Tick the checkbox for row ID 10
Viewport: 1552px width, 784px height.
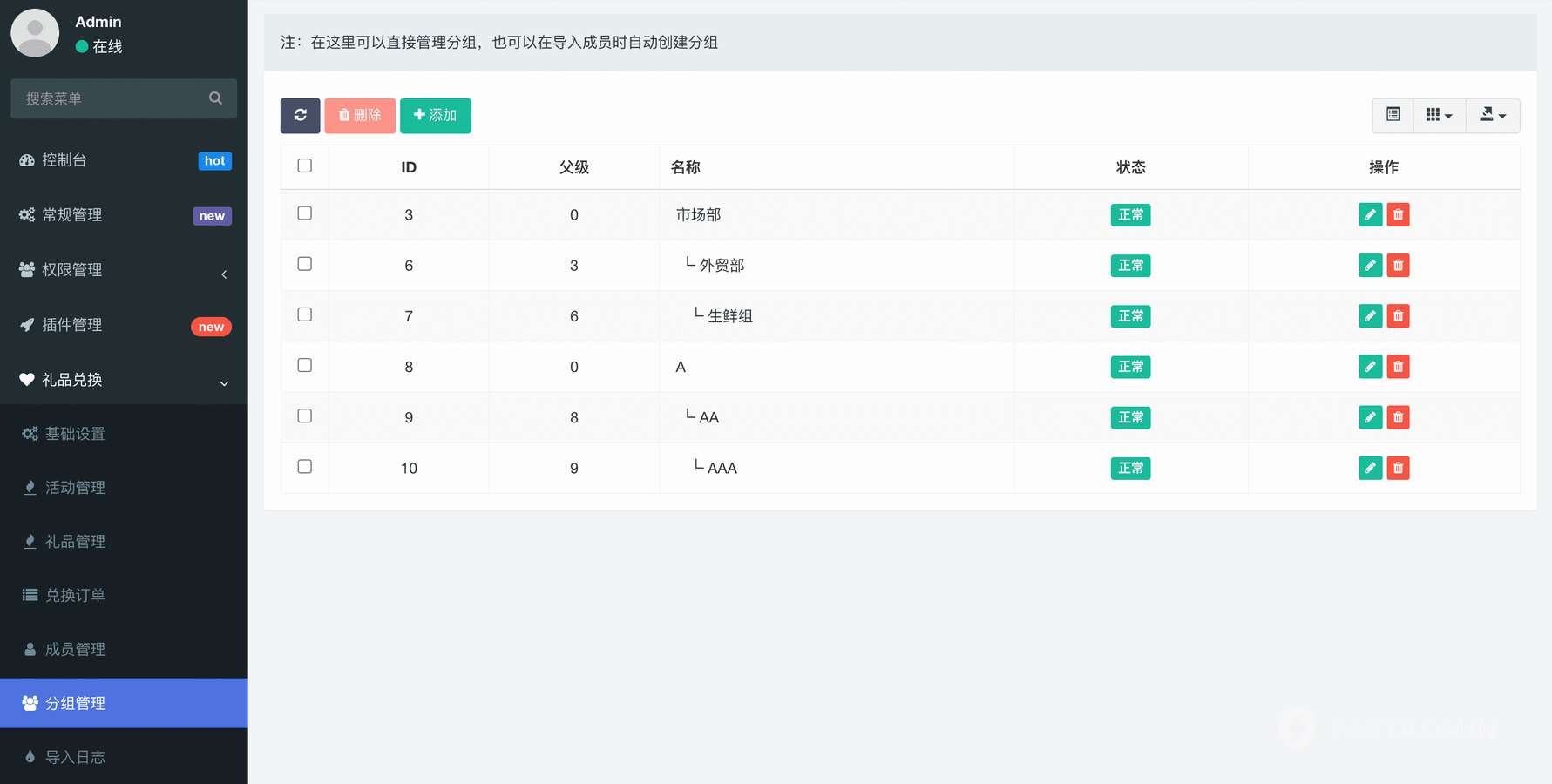point(304,467)
